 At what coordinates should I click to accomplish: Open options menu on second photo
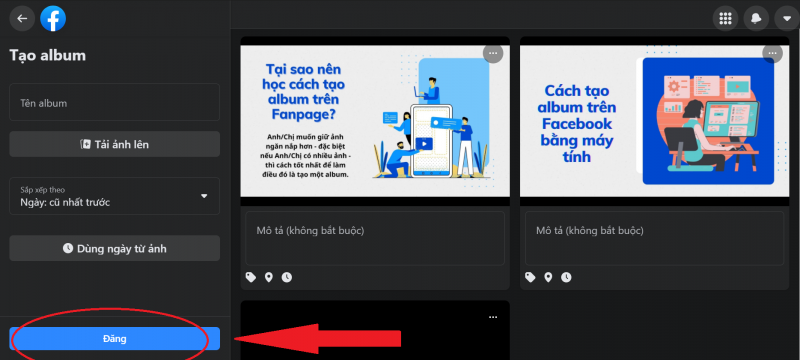point(772,53)
